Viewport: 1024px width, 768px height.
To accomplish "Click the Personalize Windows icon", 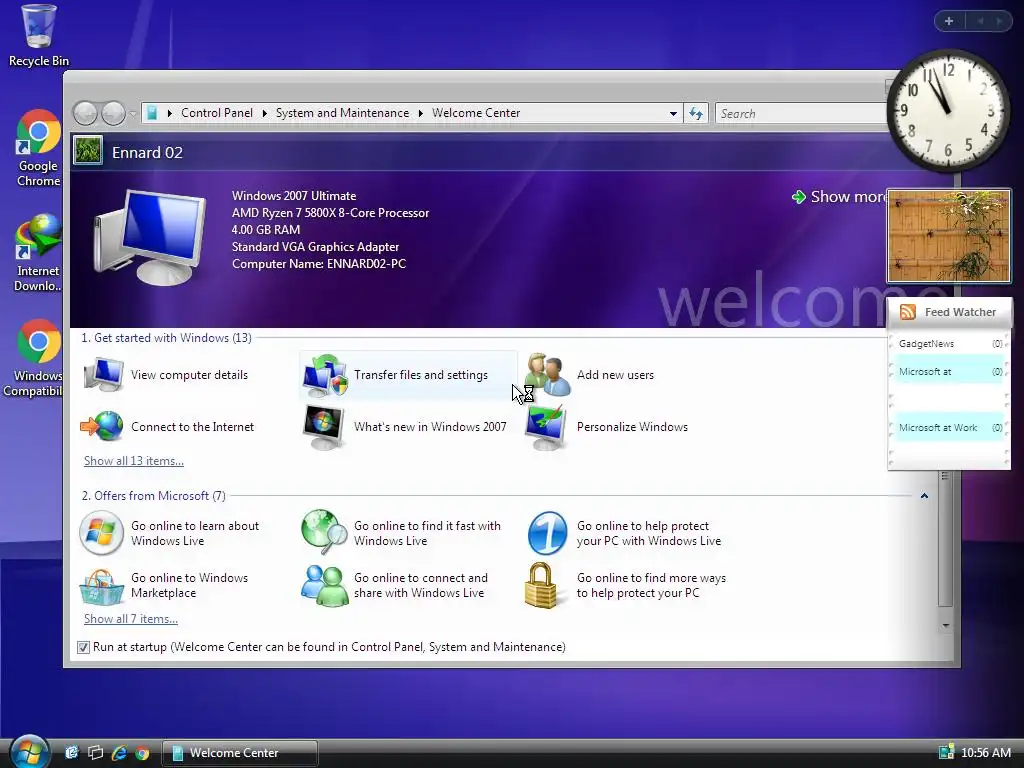I will tap(546, 426).
